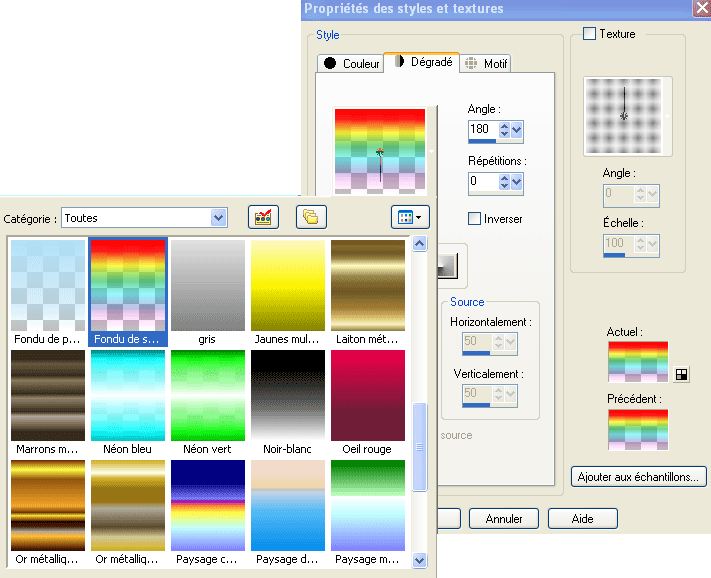Screen dimensions: 711x578
Task: Open the gradient Angle dropdown arrow
Action: [x=517, y=130]
